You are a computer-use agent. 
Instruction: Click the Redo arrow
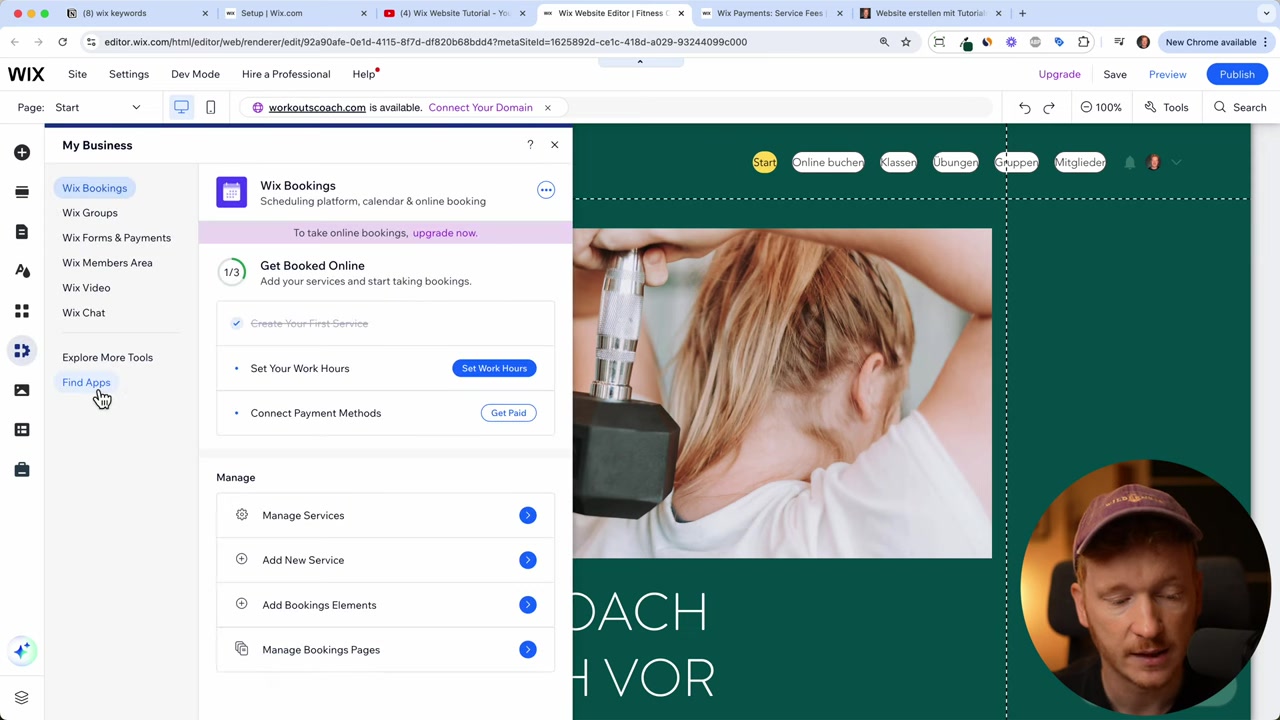point(1049,107)
